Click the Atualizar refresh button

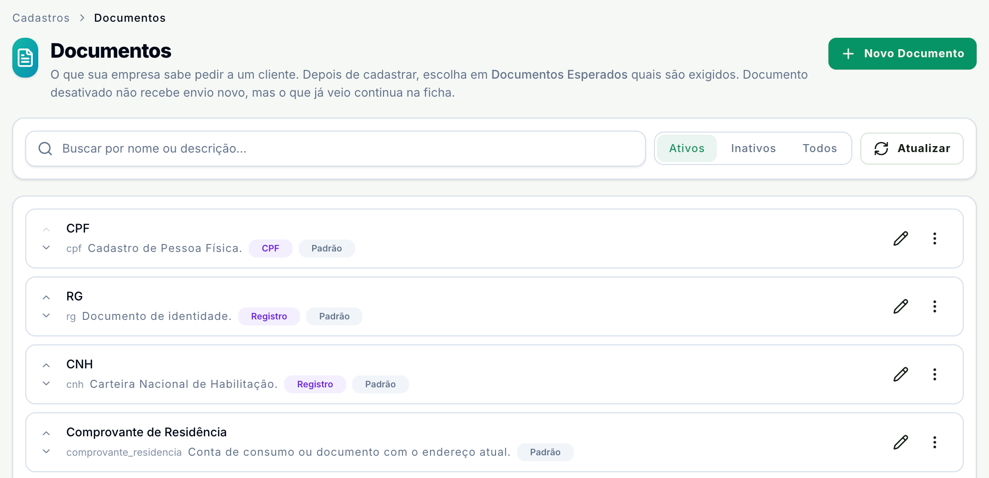(x=911, y=149)
